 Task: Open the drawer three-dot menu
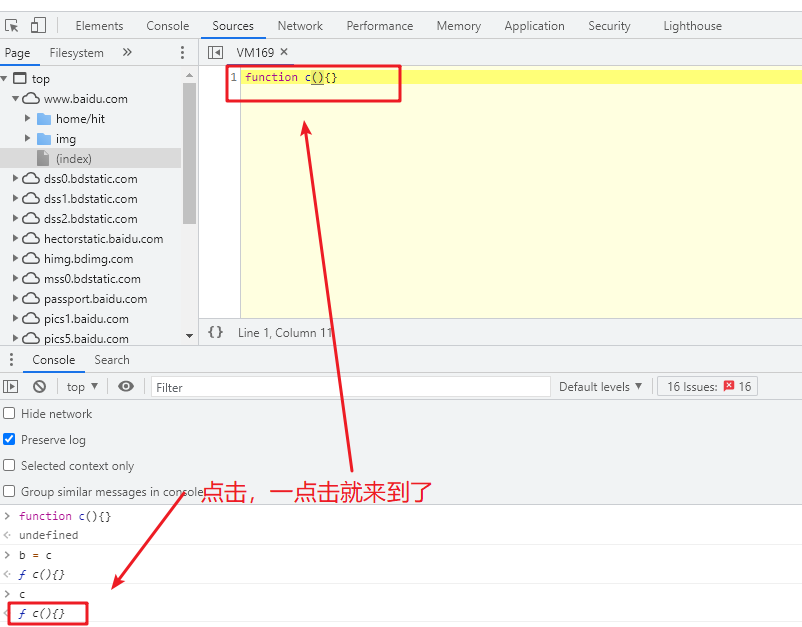pyautogui.click(x=11, y=359)
